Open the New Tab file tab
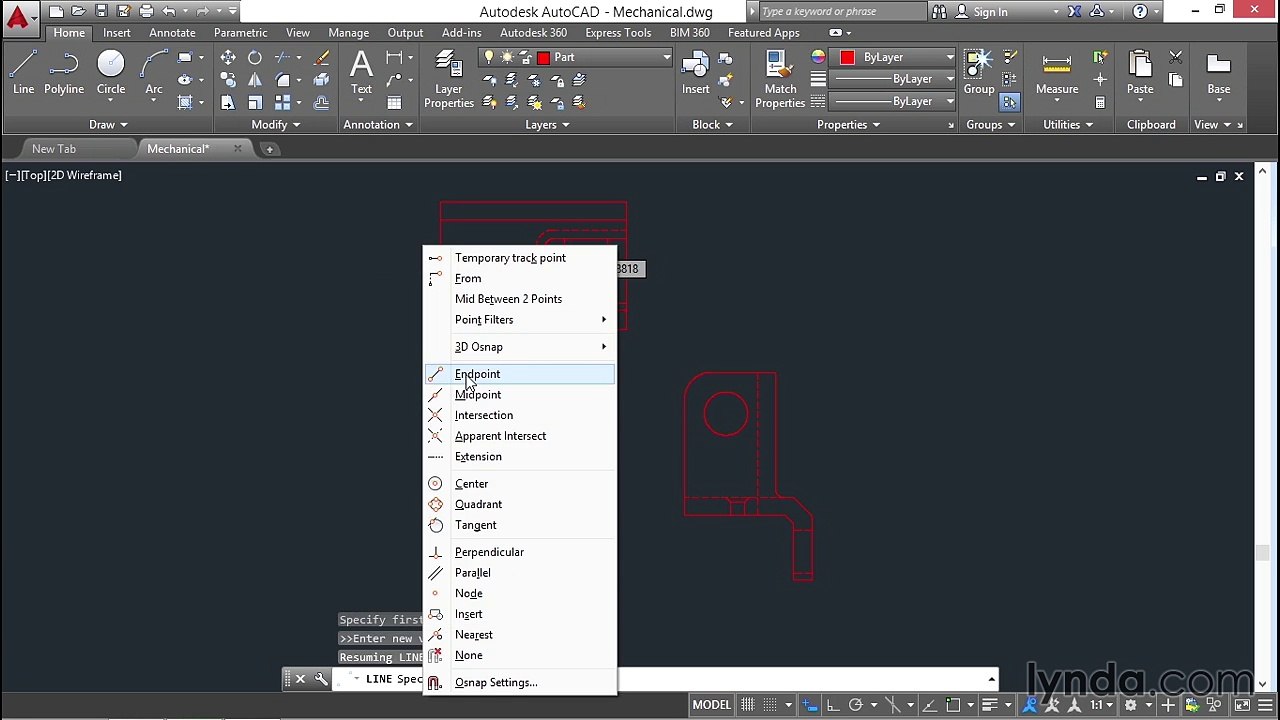The height and width of the screenshot is (720, 1280). click(54, 149)
